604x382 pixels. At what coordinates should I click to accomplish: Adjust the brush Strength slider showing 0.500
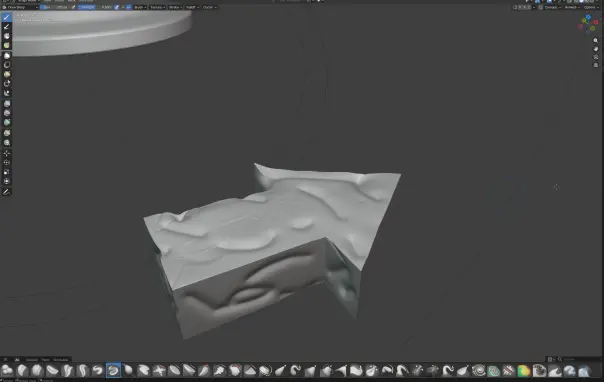[x=96, y=7]
